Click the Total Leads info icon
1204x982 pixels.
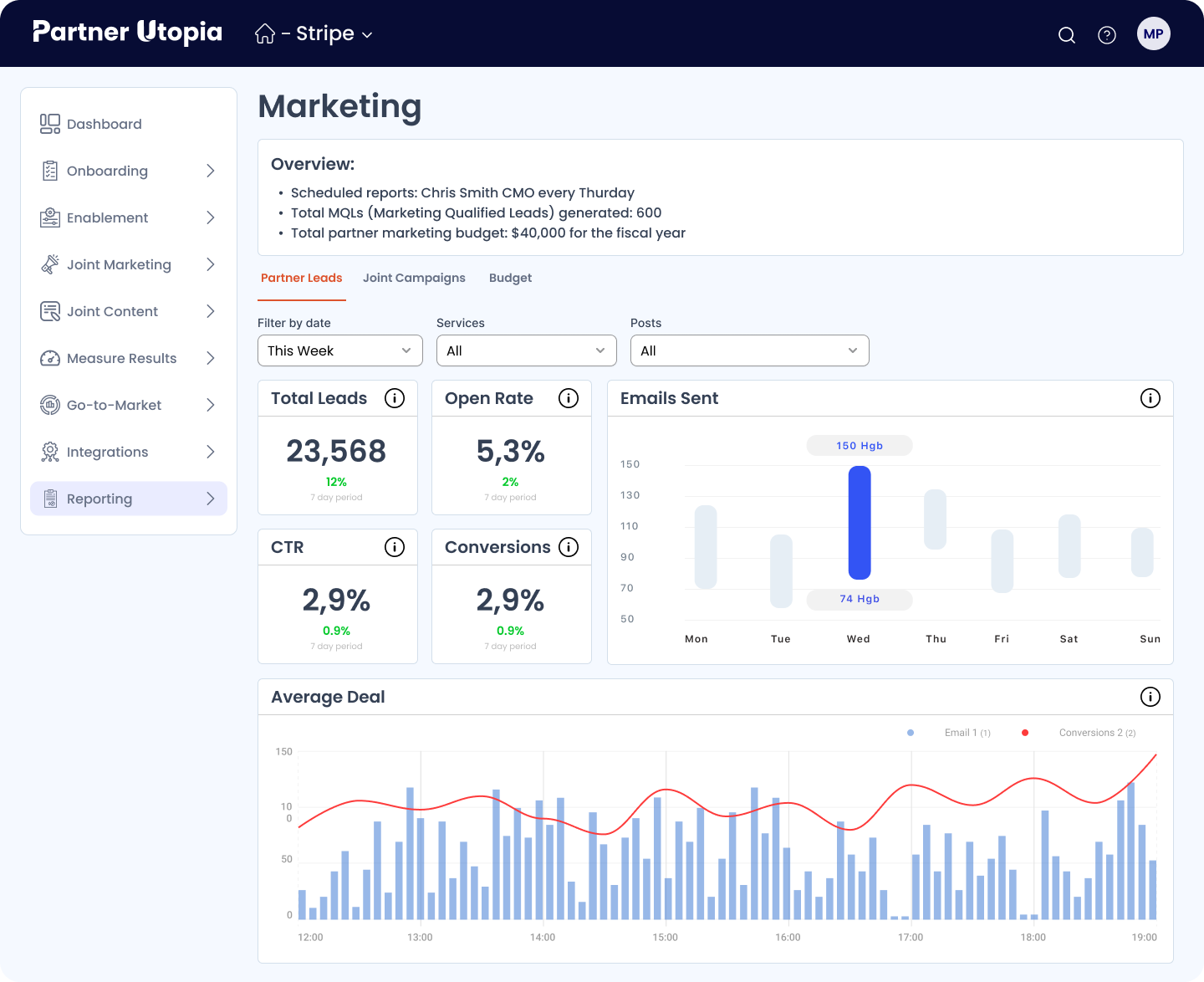tap(395, 398)
